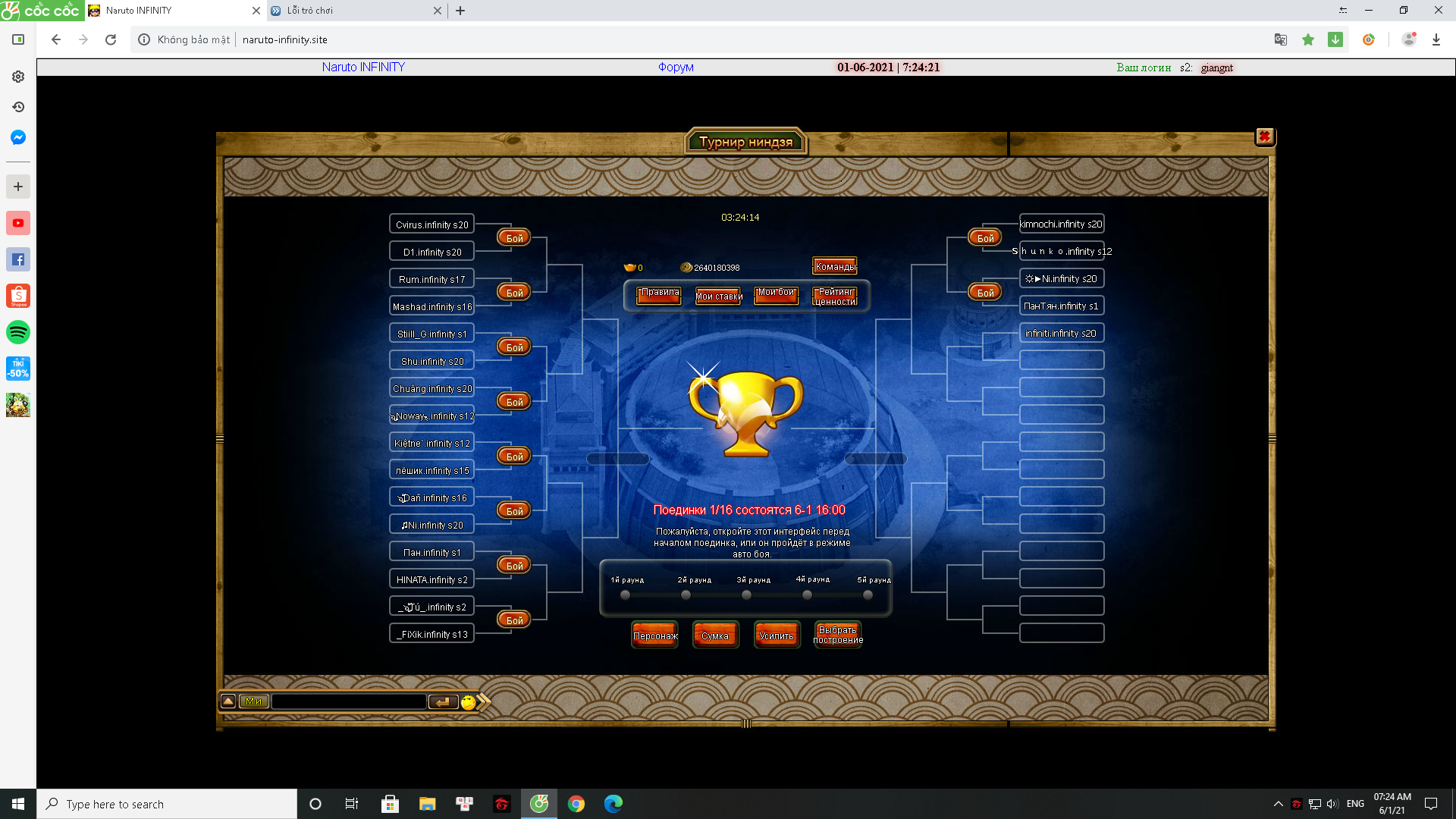Close the Турнир ниндзя window
The height and width of the screenshot is (819, 1456).
[1264, 136]
